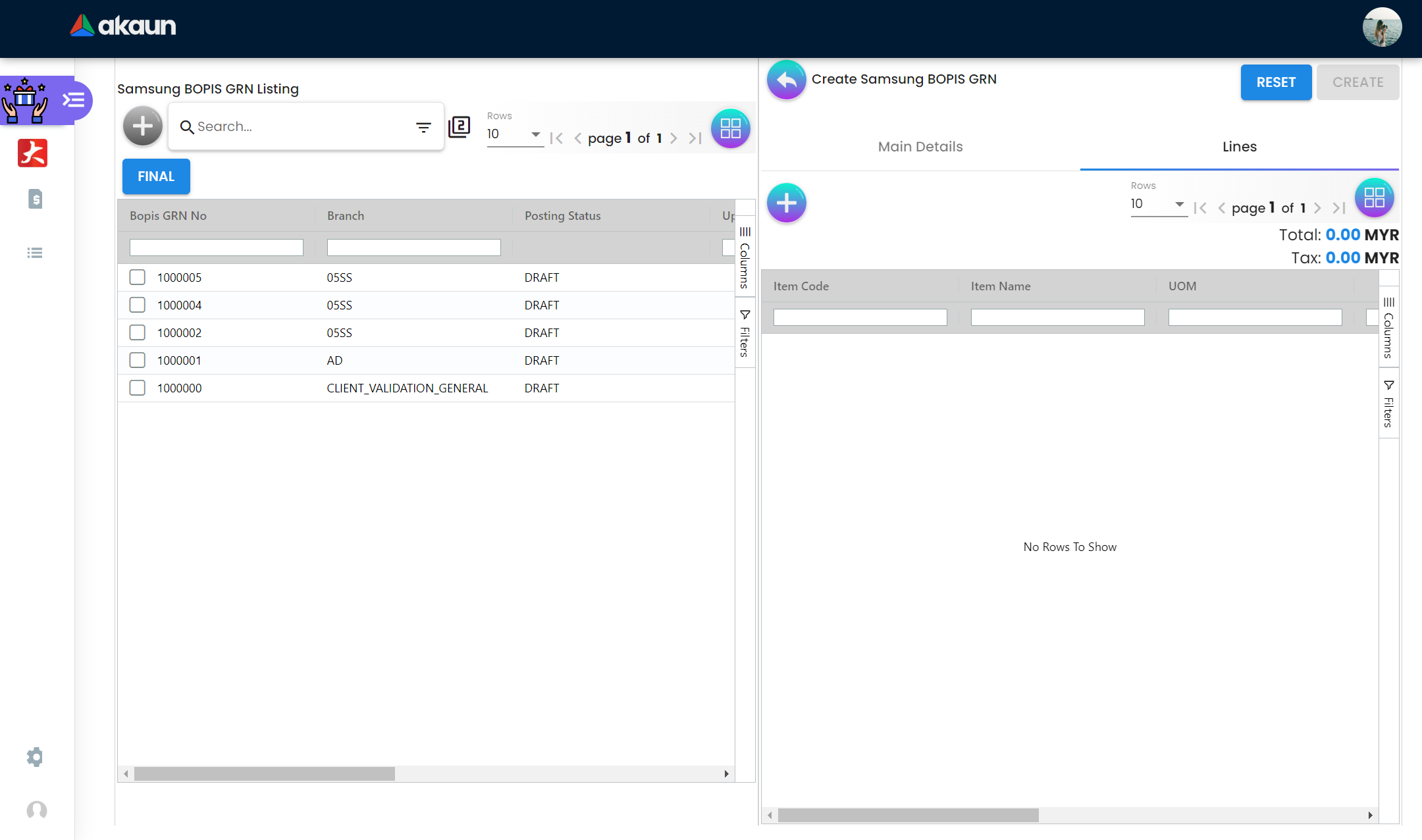
Task: Tick the checkbox for GRN 1000002
Action: coord(137,332)
